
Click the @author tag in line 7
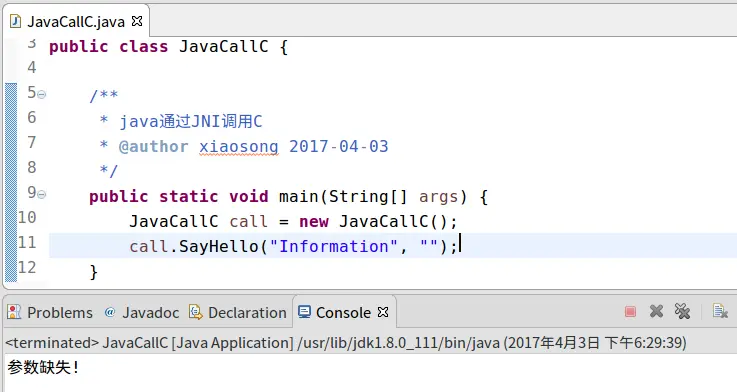[154, 147]
